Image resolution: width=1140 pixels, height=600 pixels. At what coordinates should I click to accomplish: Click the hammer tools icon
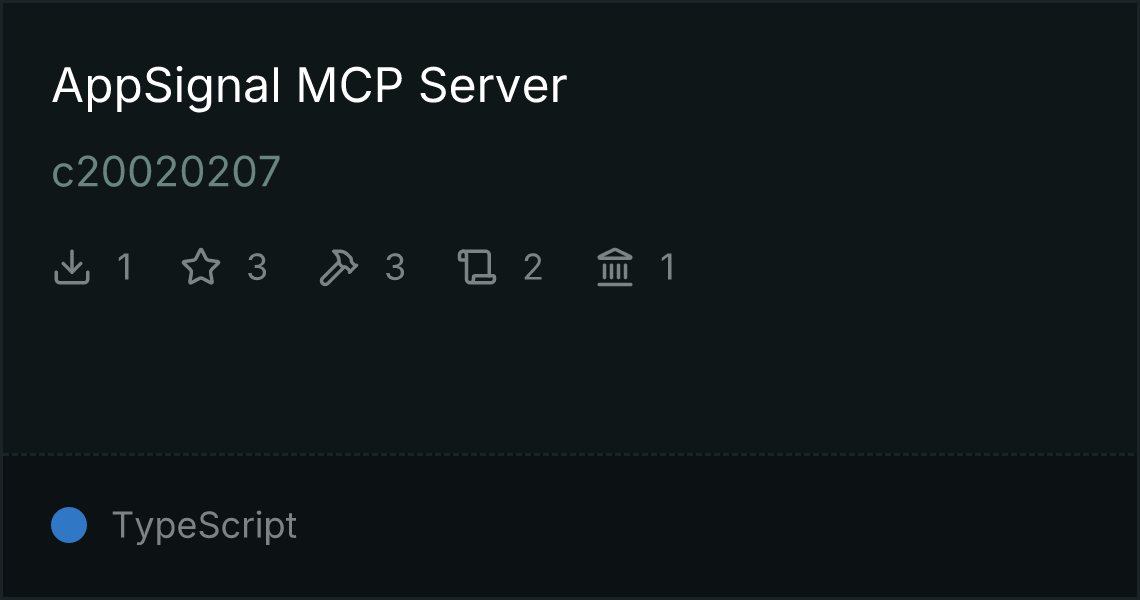[x=339, y=267]
